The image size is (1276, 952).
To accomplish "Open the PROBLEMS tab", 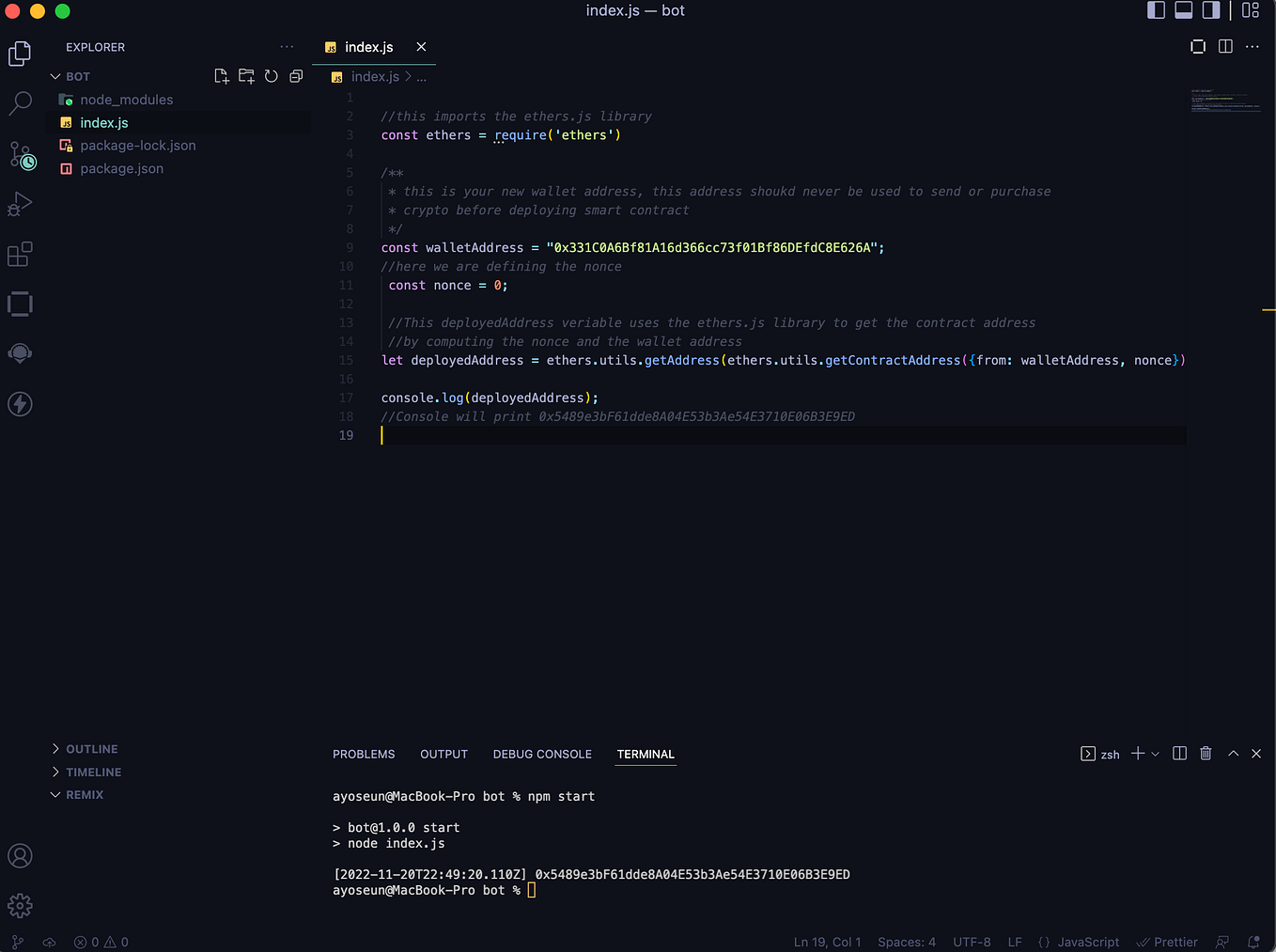I will (364, 754).
